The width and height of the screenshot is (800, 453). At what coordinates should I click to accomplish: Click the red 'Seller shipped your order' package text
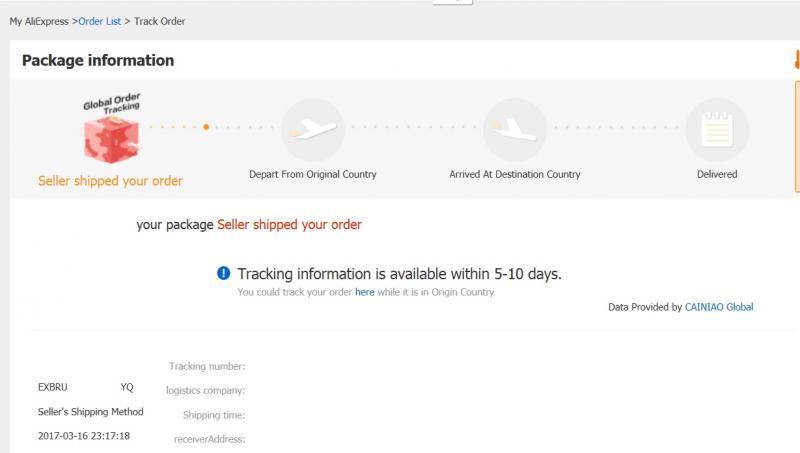(x=289, y=225)
